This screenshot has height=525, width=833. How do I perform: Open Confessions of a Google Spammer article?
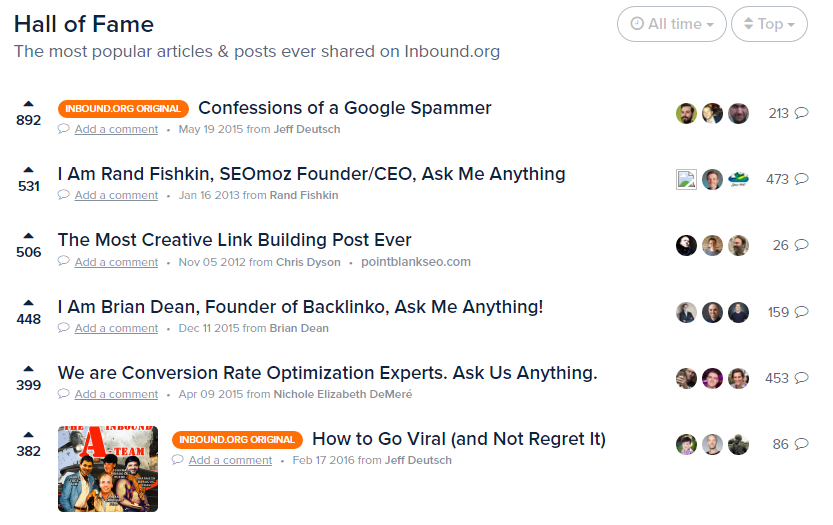pyautogui.click(x=344, y=108)
